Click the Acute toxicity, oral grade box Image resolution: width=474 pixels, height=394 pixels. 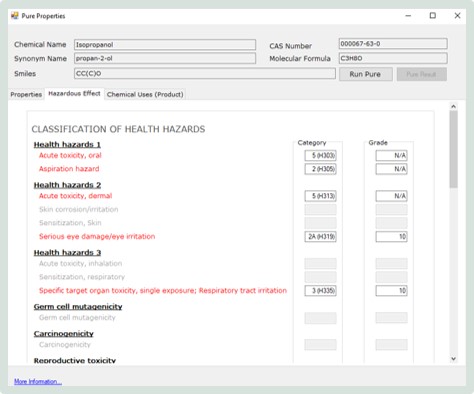click(391, 155)
